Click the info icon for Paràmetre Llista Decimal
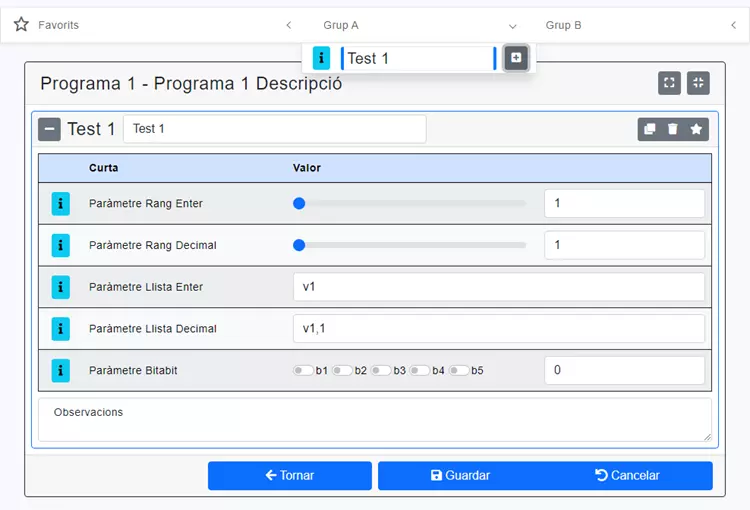 61,329
